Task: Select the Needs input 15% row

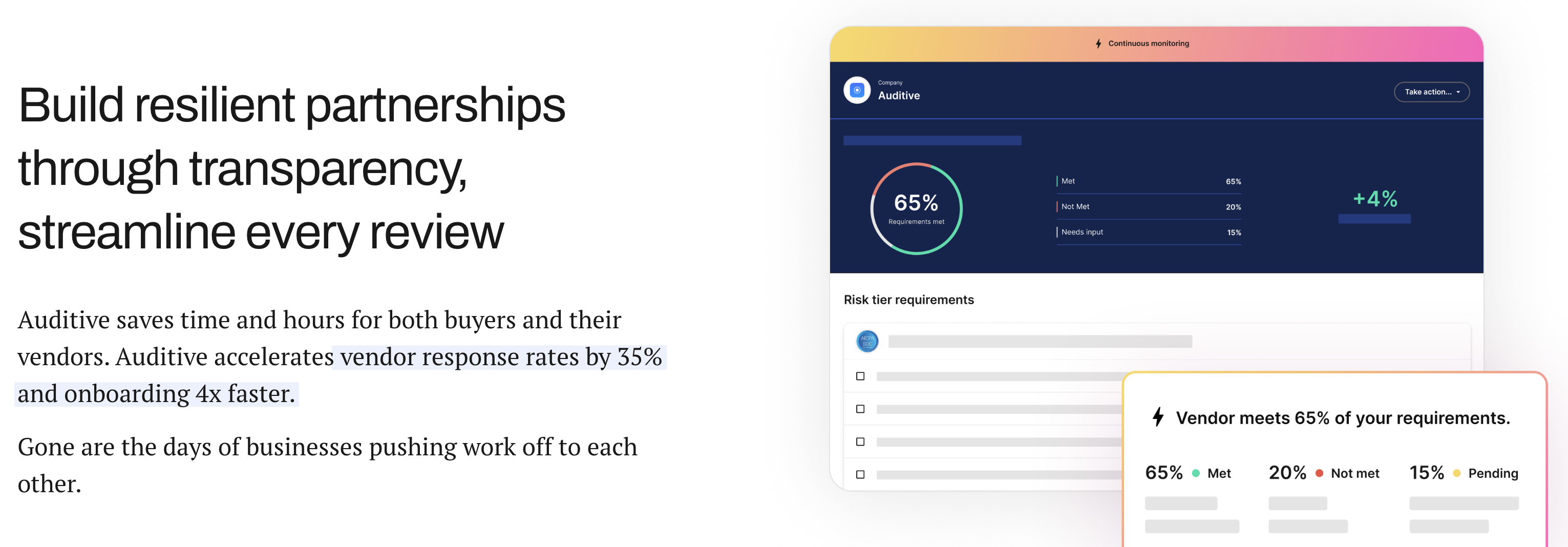Action: (1149, 233)
